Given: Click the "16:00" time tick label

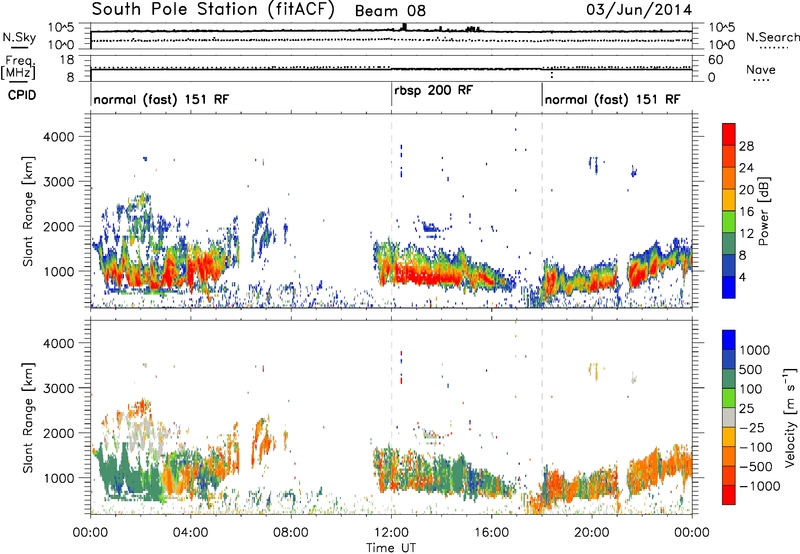Looking at the screenshot, I should point(491,533).
